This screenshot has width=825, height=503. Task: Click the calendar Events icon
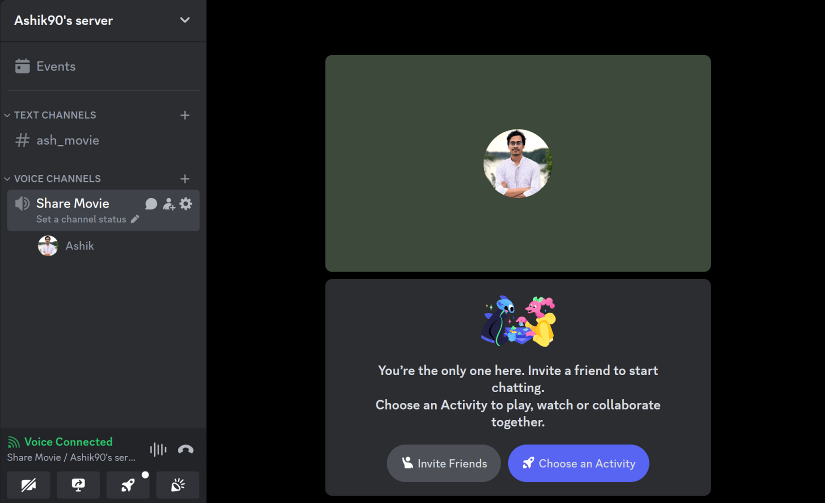(22, 66)
